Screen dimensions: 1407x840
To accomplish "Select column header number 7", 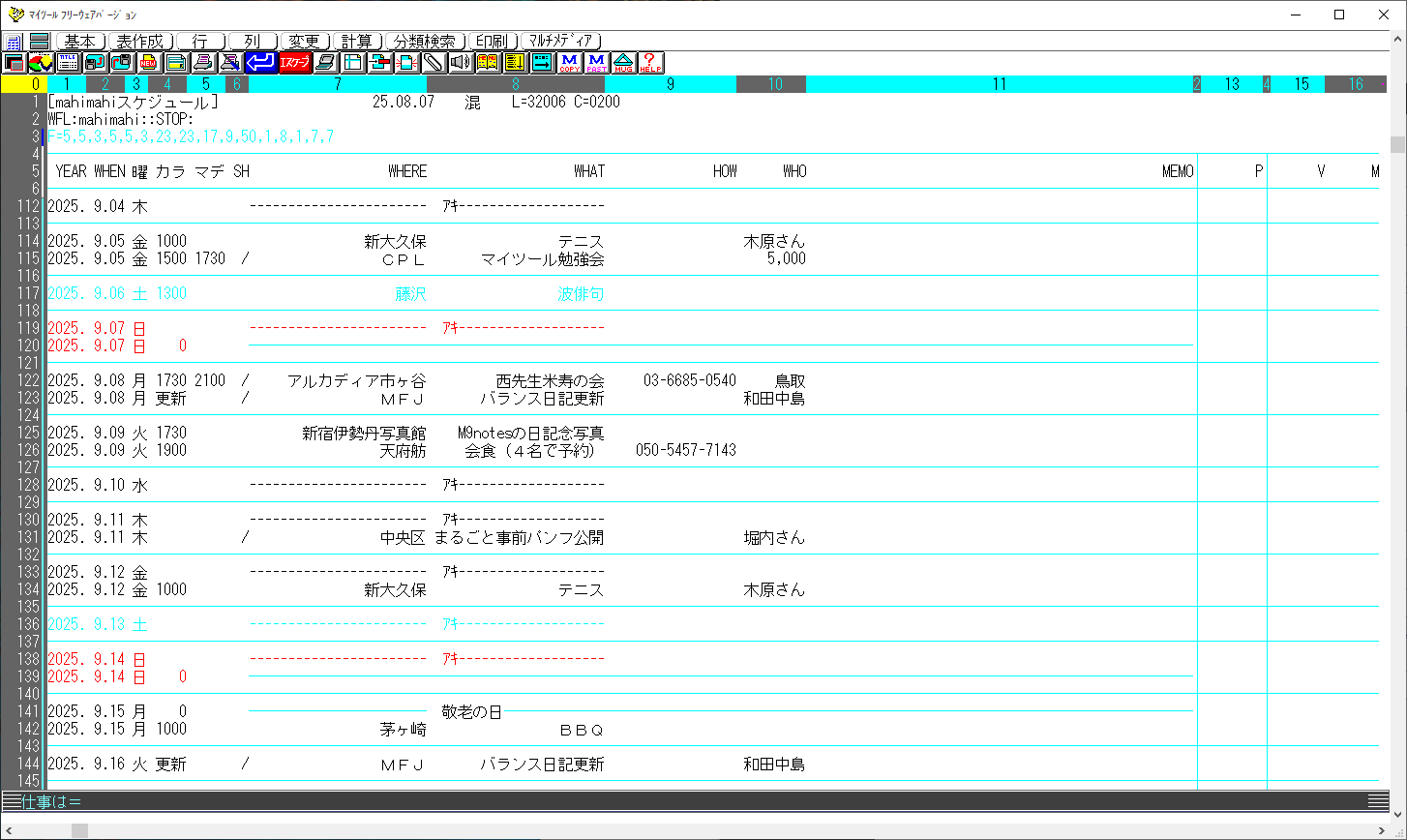I will (x=337, y=84).
